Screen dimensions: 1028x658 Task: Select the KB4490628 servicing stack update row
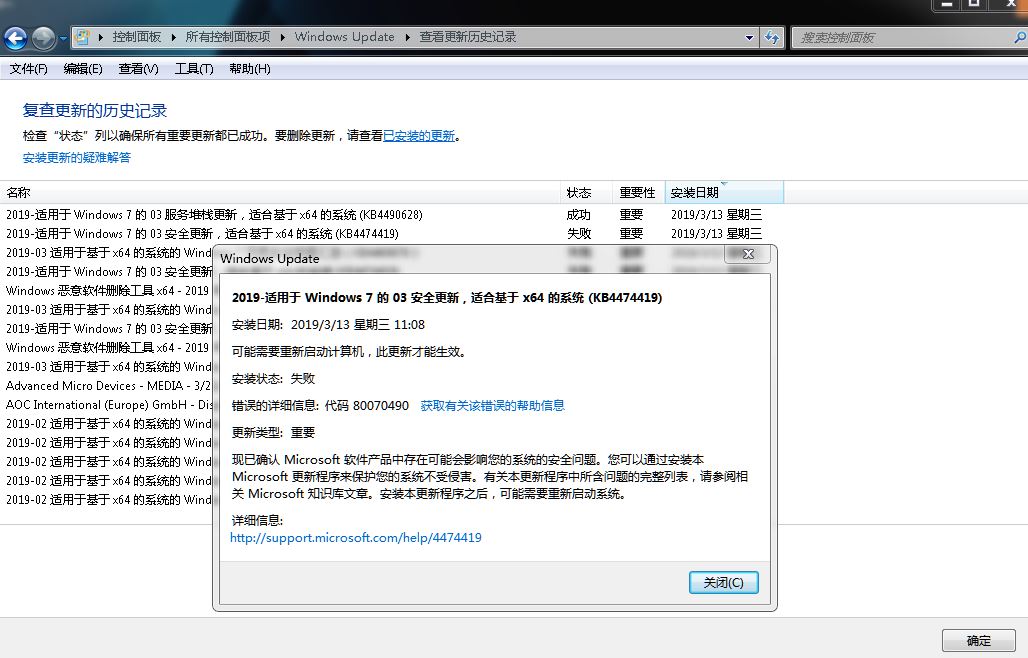click(391, 214)
